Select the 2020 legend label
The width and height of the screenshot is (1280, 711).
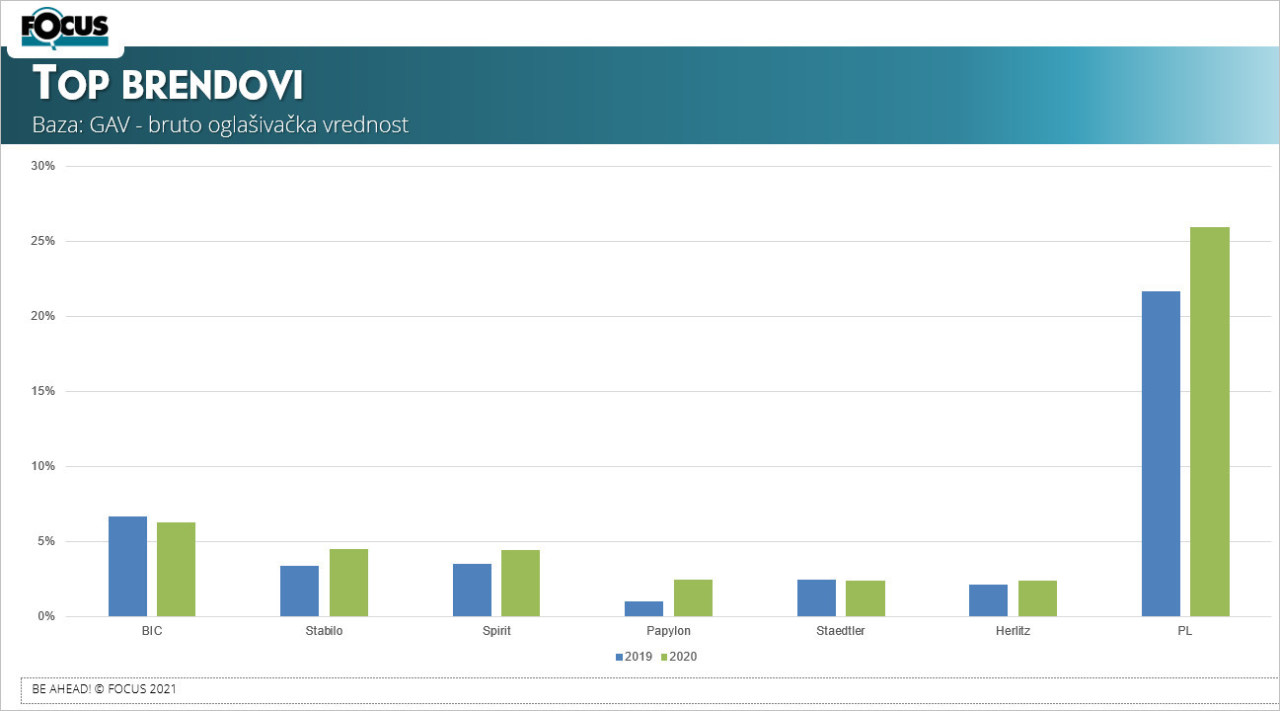click(x=684, y=657)
